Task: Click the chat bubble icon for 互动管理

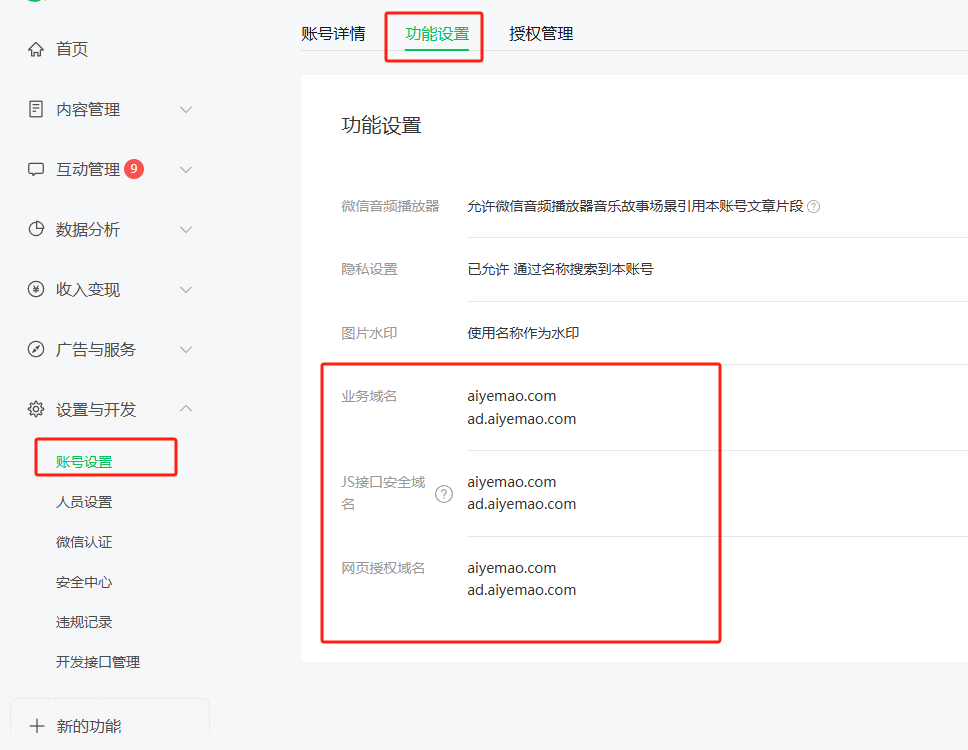Action: (x=36, y=169)
